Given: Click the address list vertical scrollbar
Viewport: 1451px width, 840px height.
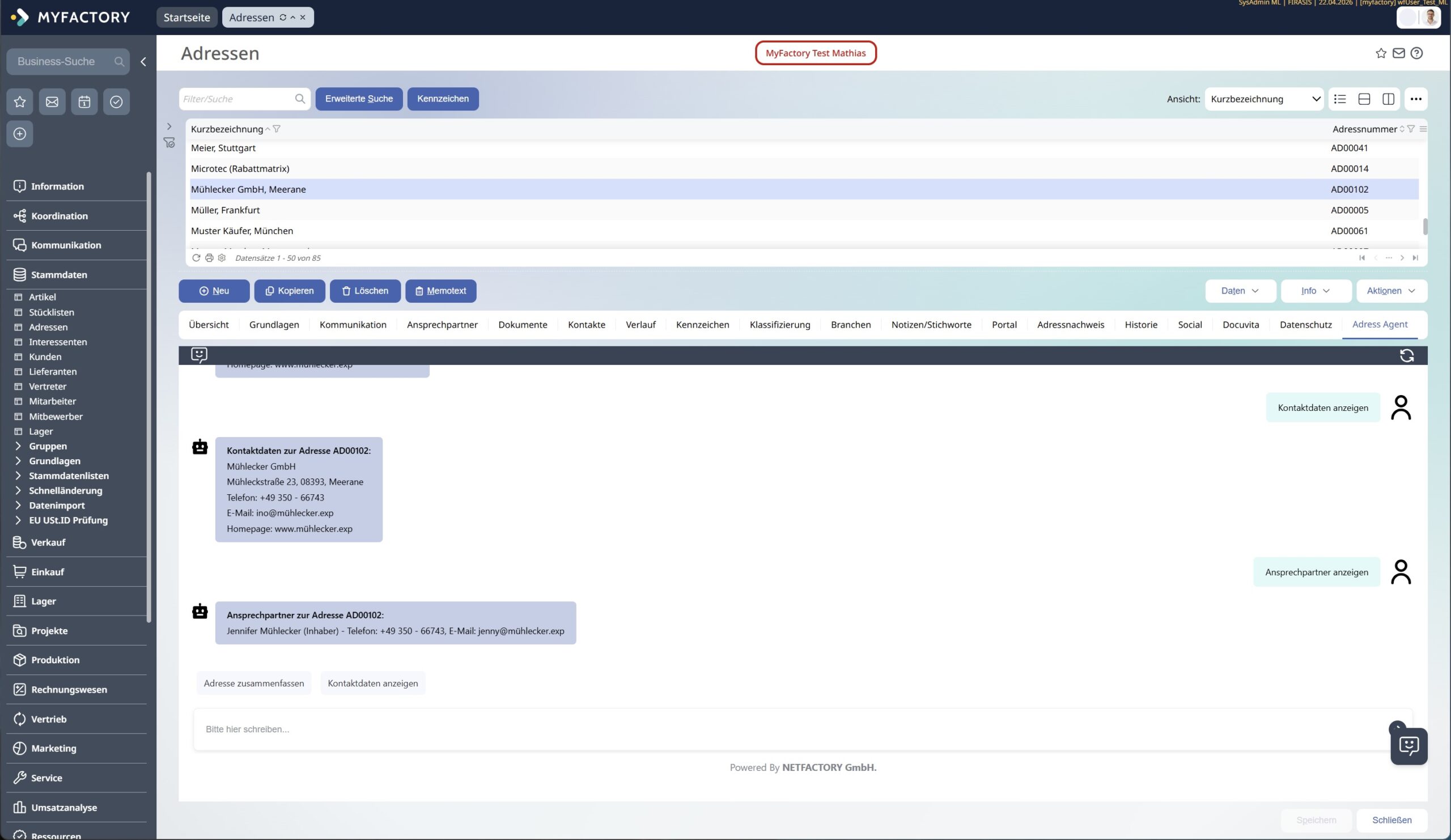Looking at the screenshot, I should (1425, 226).
